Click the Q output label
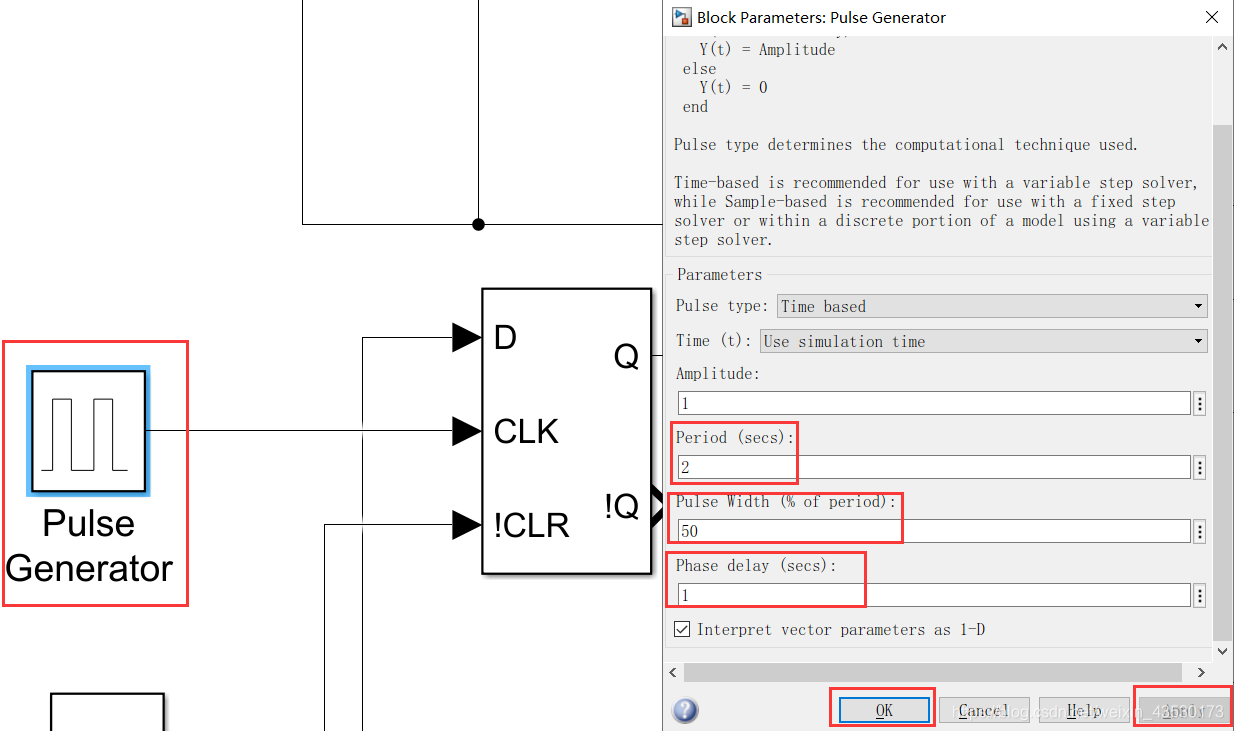Image resolution: width=1234 pixels, height=731 pixels. coord(626,356)
